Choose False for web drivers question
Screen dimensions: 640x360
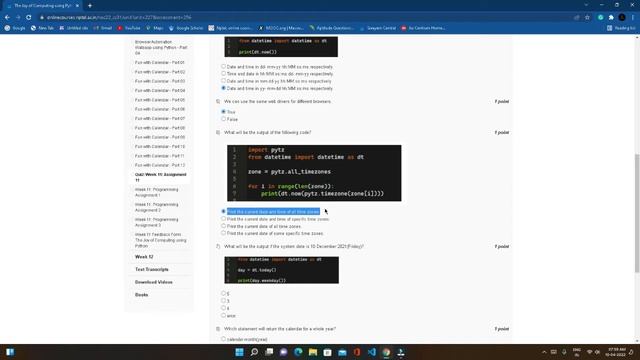[223, 119]
